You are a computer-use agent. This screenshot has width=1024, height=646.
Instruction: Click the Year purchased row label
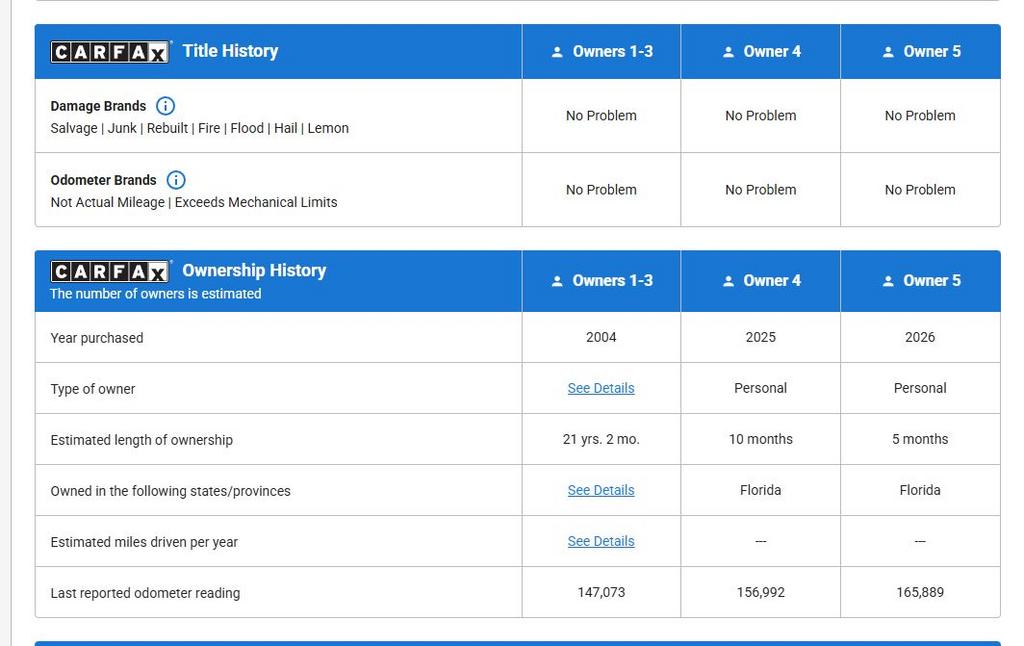pyautogui.click(x=97, y=338)
